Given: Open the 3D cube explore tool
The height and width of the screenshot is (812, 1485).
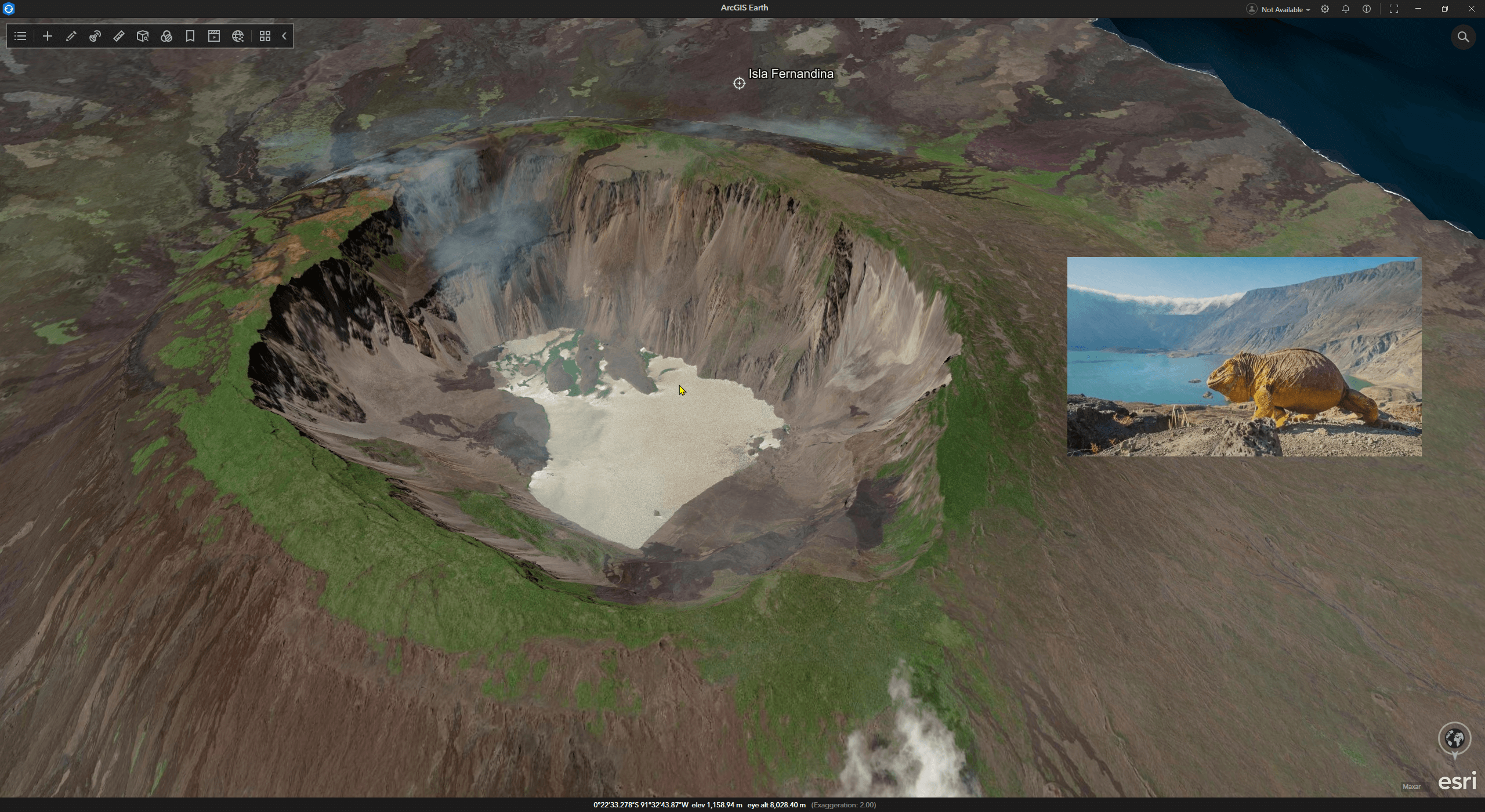Looking at the screenshot, I should click(x=143, y=36).
